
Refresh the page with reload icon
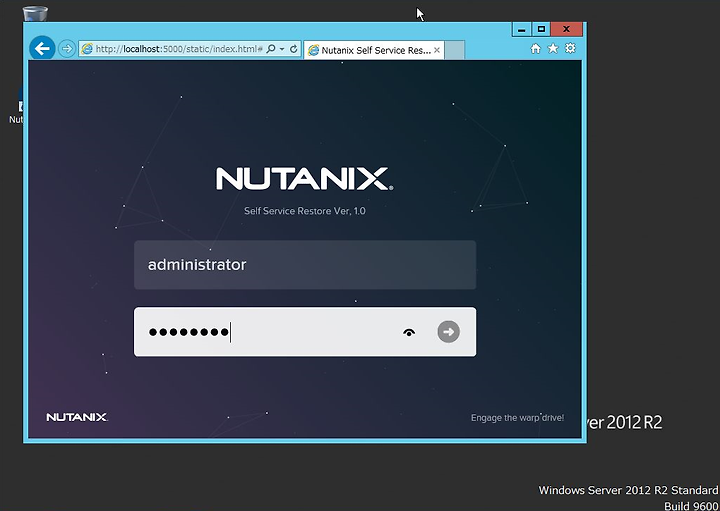[x=294, y=49]
